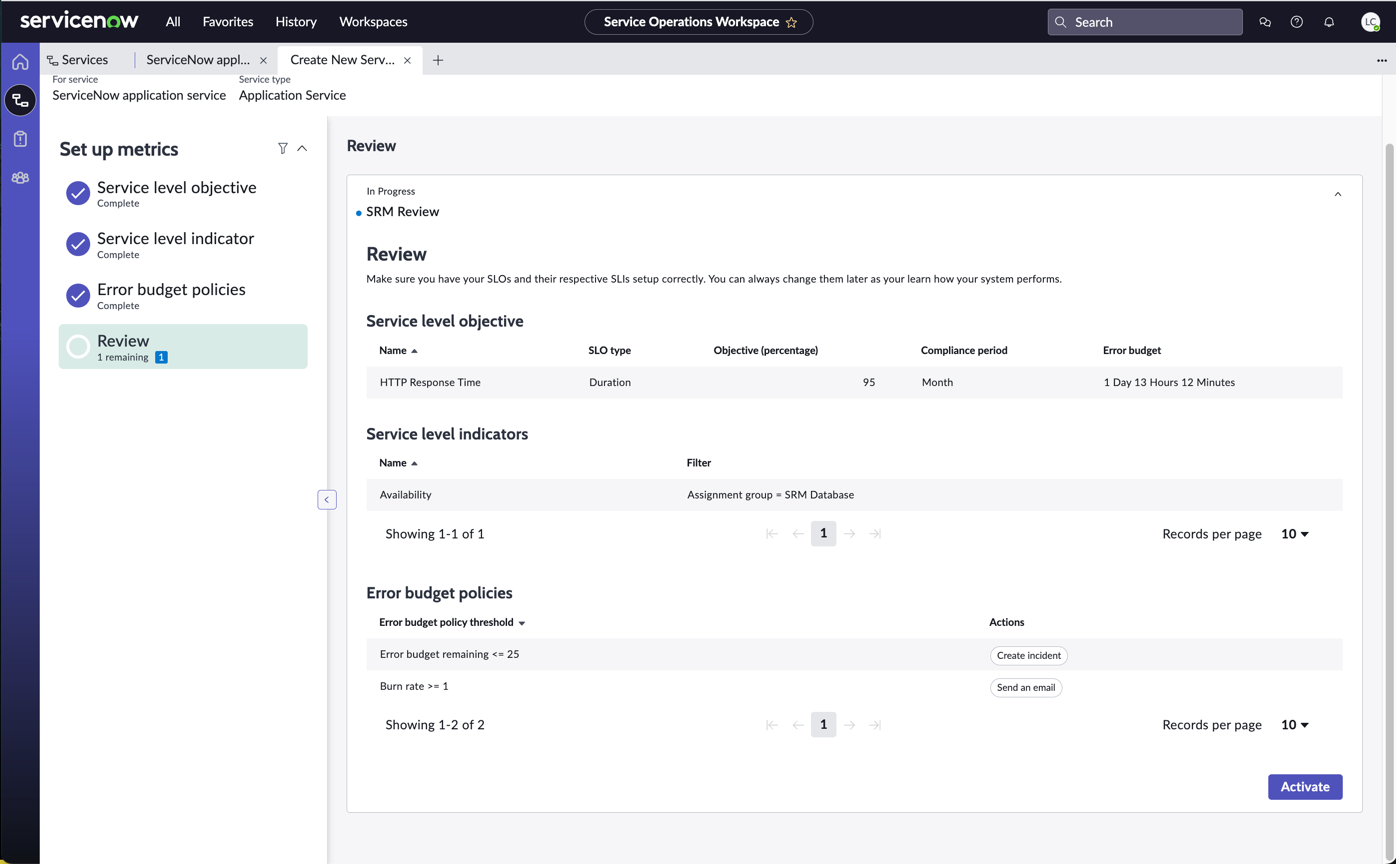Open the notifications bell
The image size is (1396, 864).
tap(1329, 22)
